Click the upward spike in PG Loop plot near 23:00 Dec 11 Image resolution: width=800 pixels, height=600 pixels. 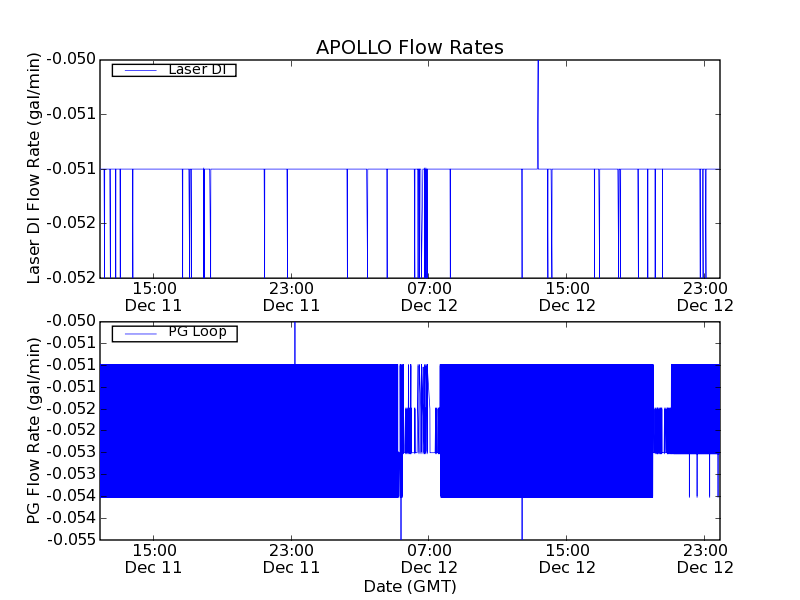(x=295, y=342)
